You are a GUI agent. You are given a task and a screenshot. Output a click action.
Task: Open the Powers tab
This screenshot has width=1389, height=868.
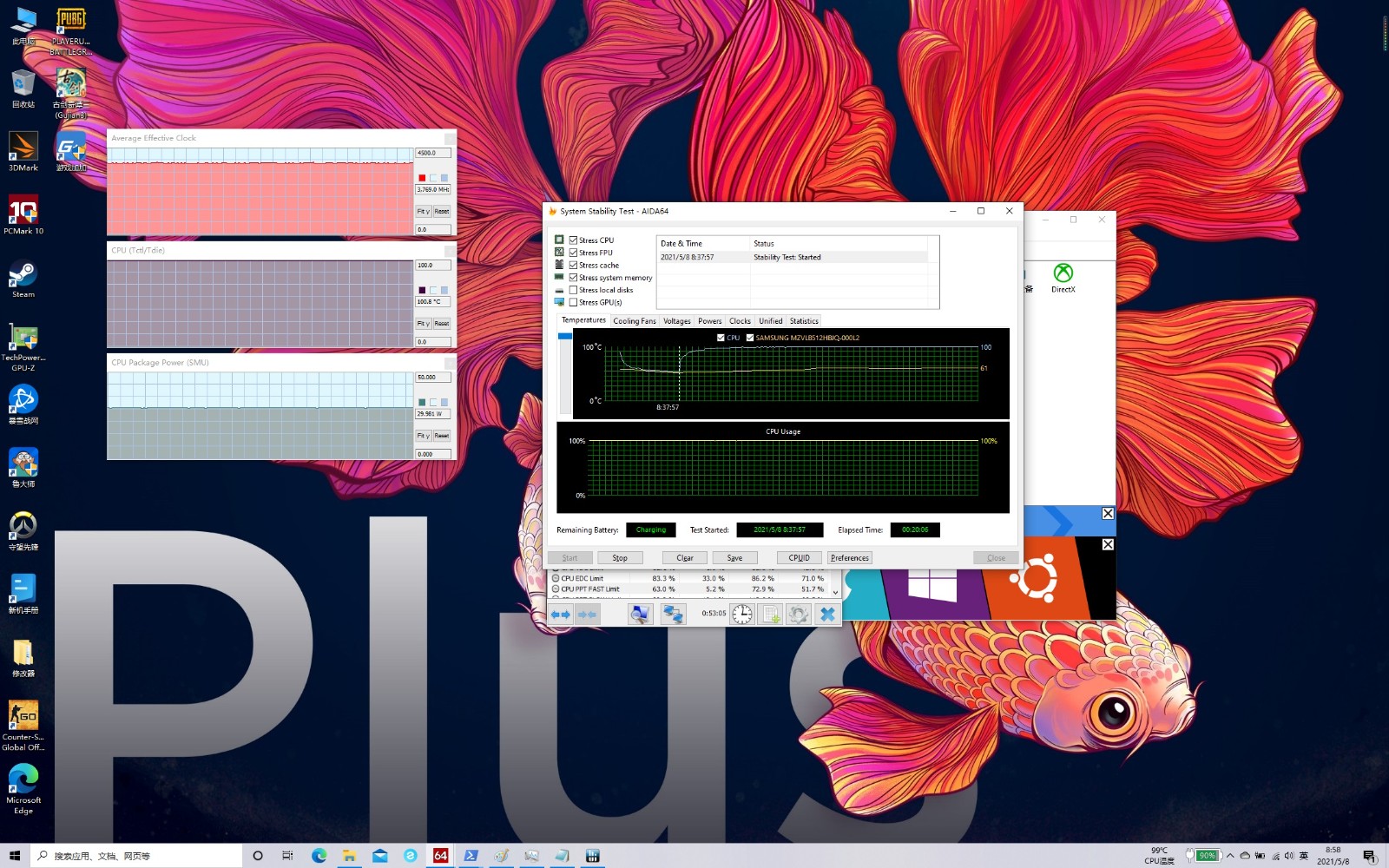(x=710, y=321)
